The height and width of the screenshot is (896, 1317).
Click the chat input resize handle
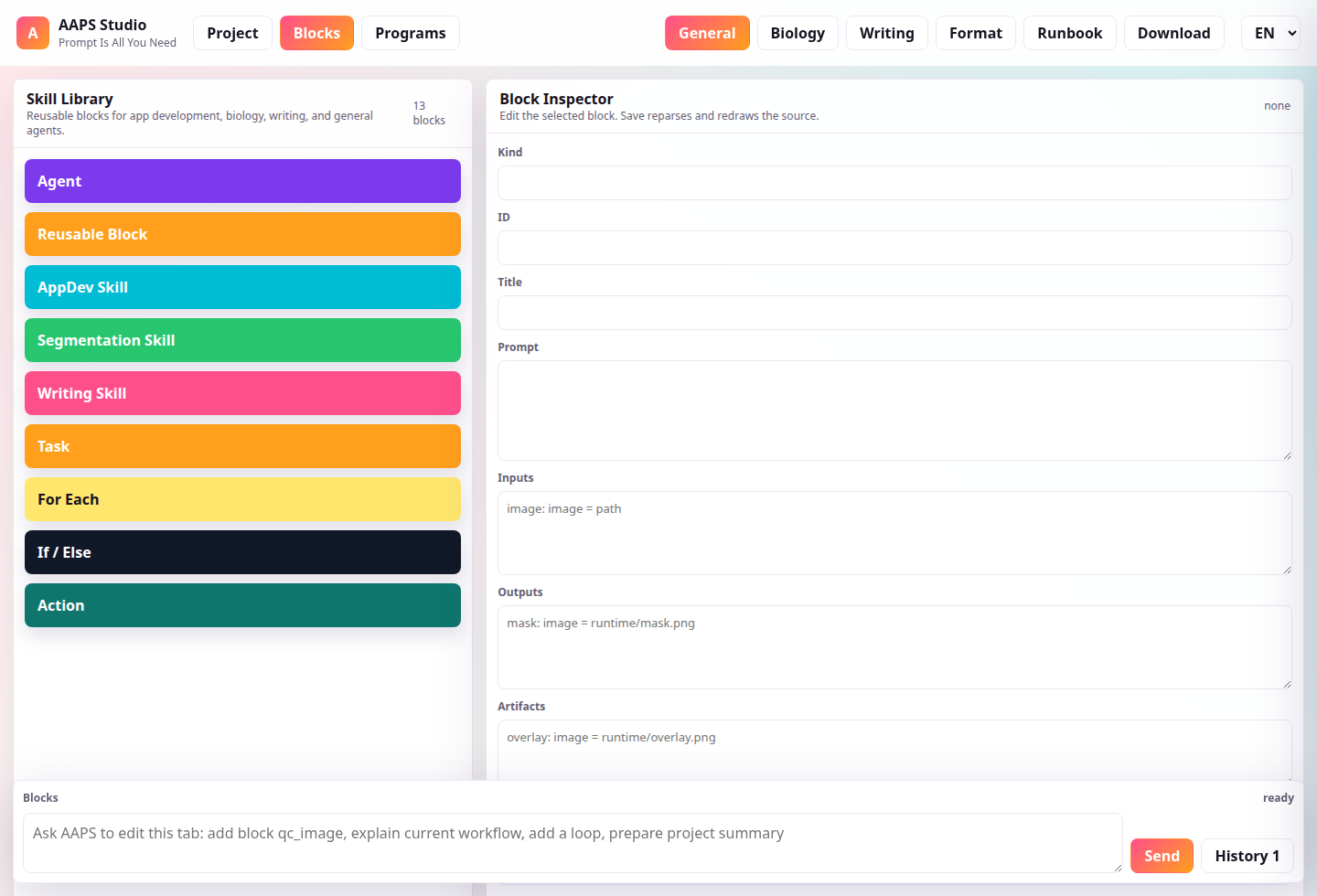point(1117,867)
